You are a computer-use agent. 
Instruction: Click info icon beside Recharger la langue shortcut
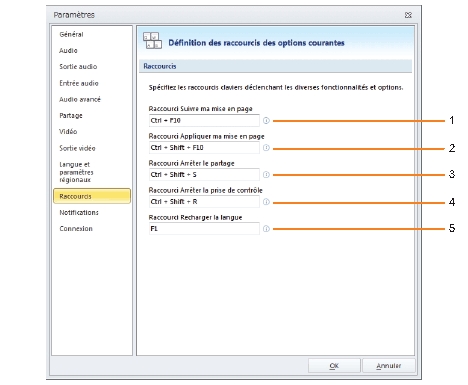[266, 229]
